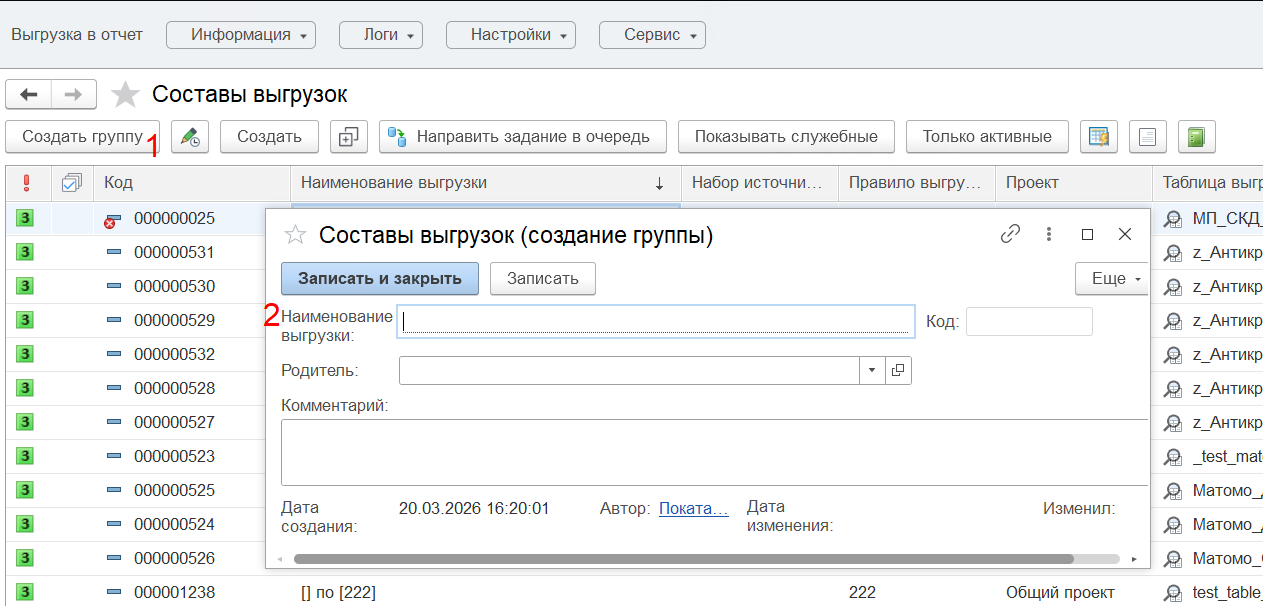Screen dimensions: 1263x606
Task: Star the group creation dialog as favorite
Action: [295, 235]
